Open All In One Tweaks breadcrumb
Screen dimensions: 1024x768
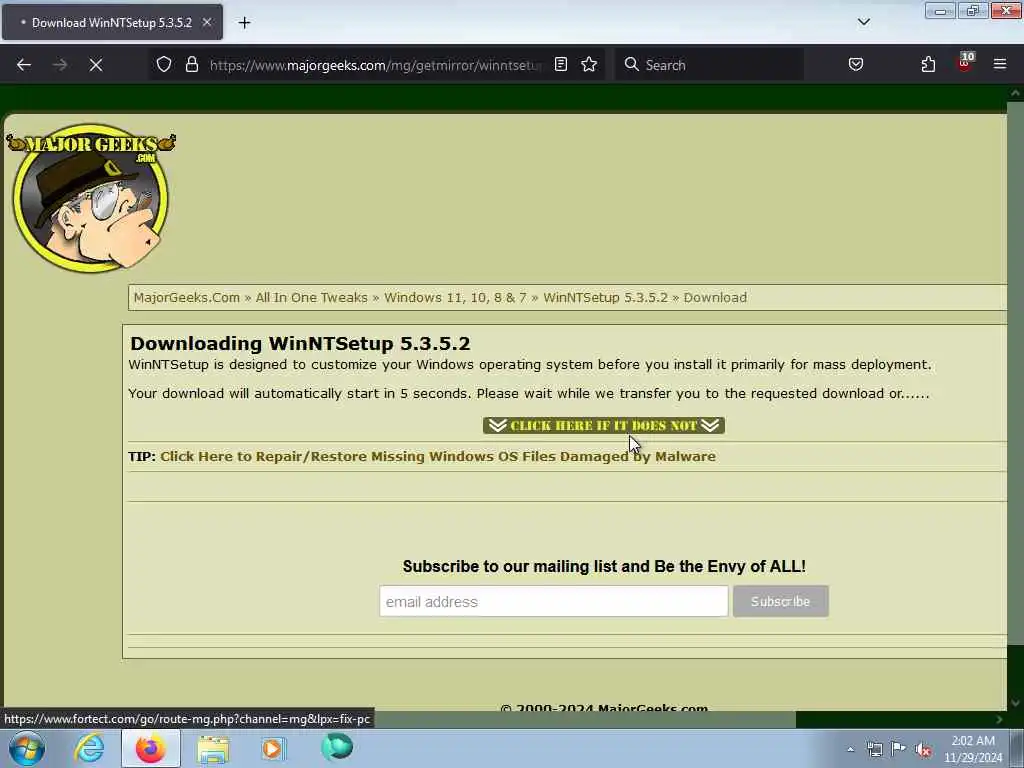pyautogui.click(x=312, y=298)
